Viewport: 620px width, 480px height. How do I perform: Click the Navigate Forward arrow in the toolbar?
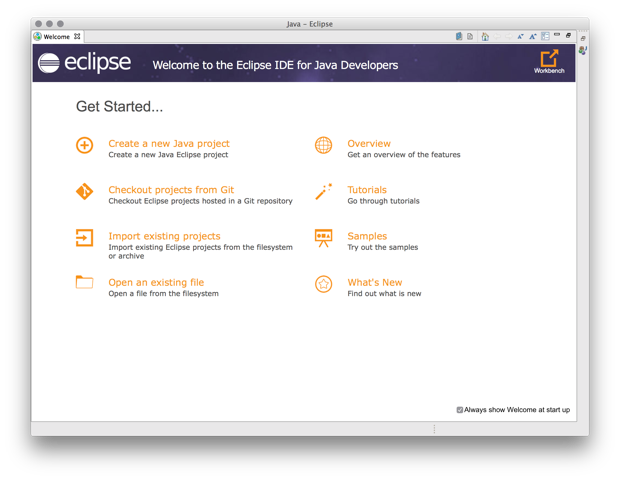pyautogui.click(x=508, y=37)
